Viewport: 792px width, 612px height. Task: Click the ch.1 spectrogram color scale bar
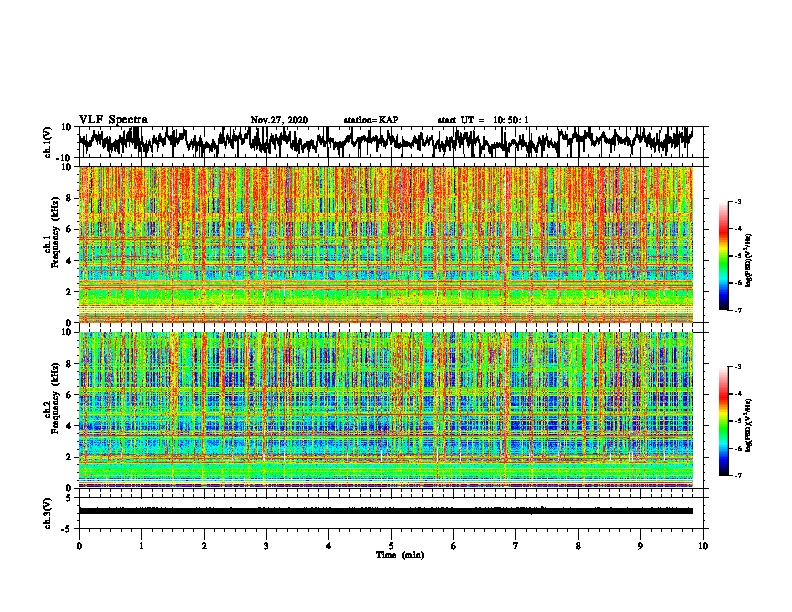(724, 256)
